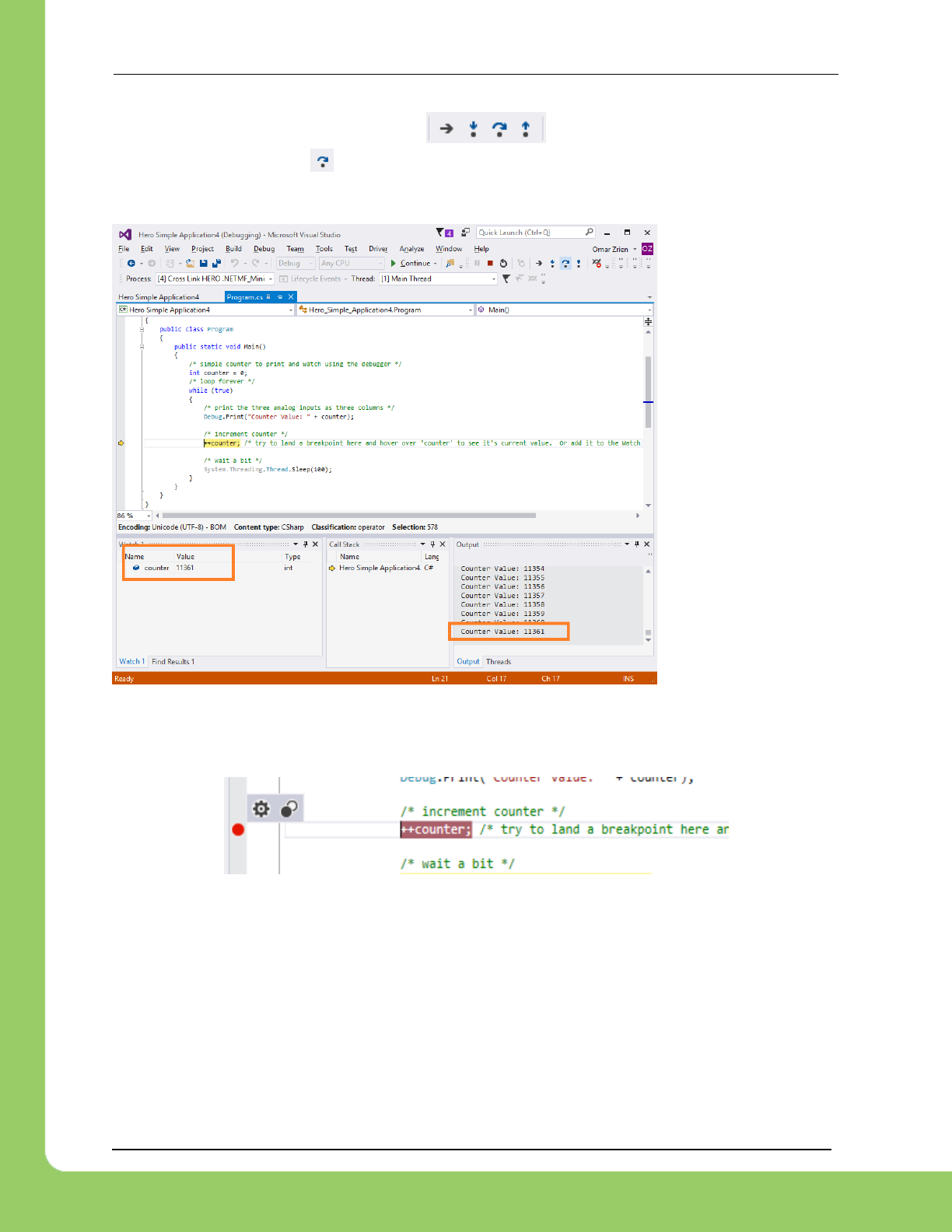Open the Driver menu

[378, 249]
